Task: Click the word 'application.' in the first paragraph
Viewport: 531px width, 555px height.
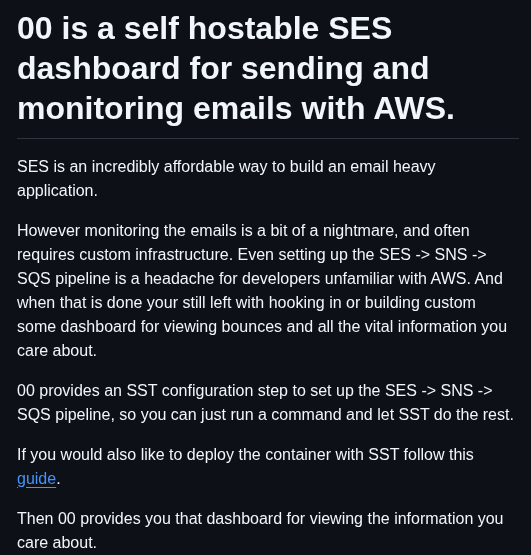Action: [57, 191]
